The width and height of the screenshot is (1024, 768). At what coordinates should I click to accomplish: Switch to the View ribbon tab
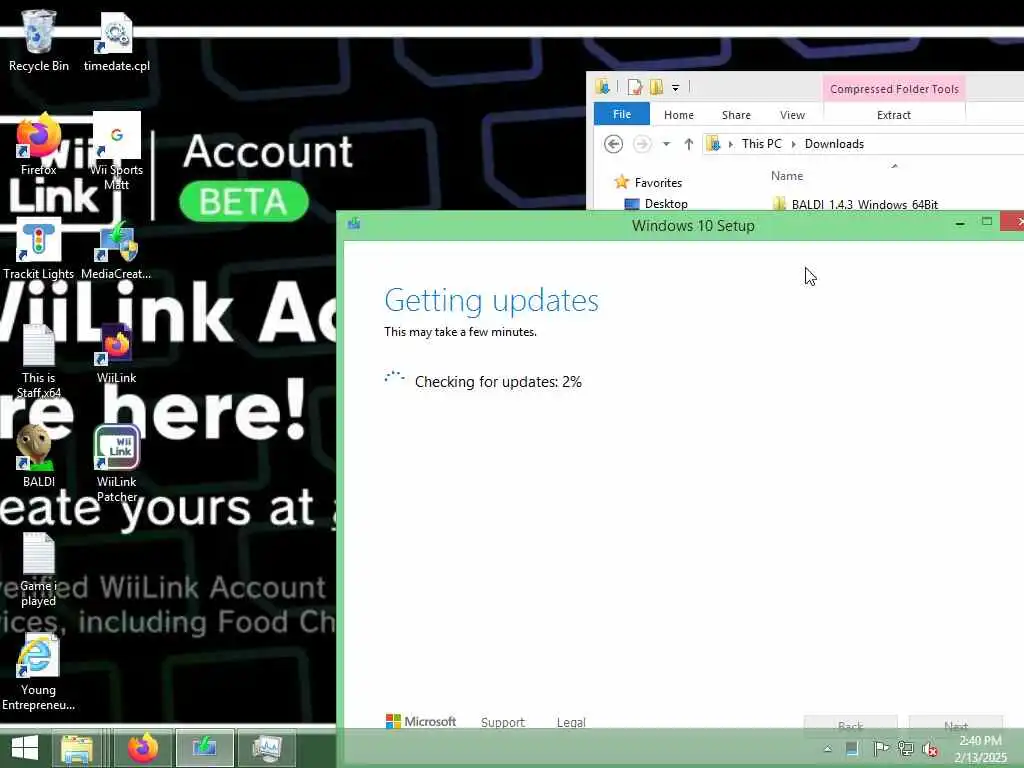coord(792,115)
